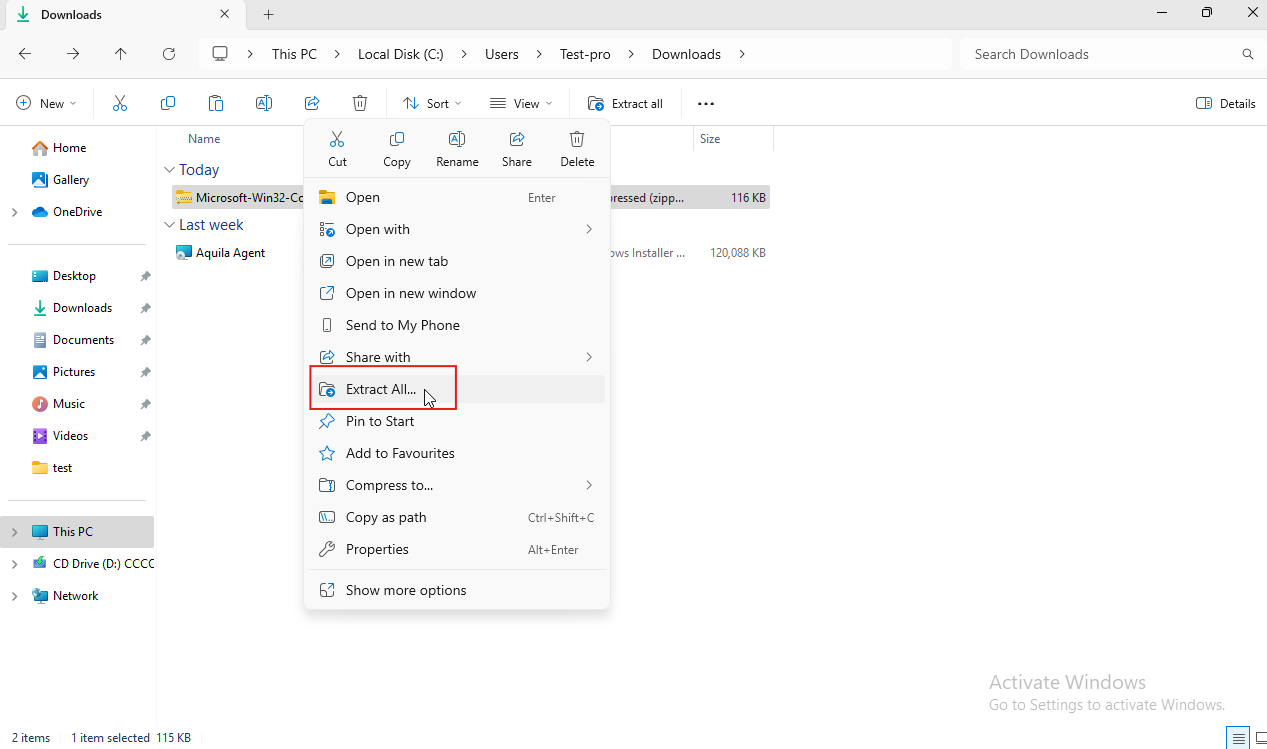Click the Rename icon in context menu

pos(457,139)
